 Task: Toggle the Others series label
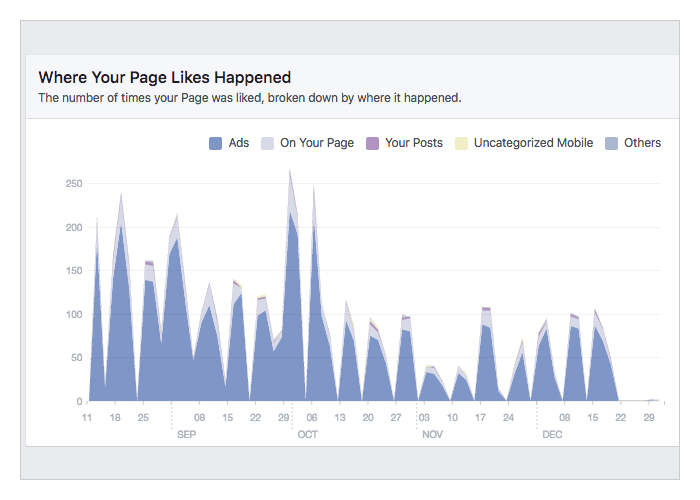point(642,143)
